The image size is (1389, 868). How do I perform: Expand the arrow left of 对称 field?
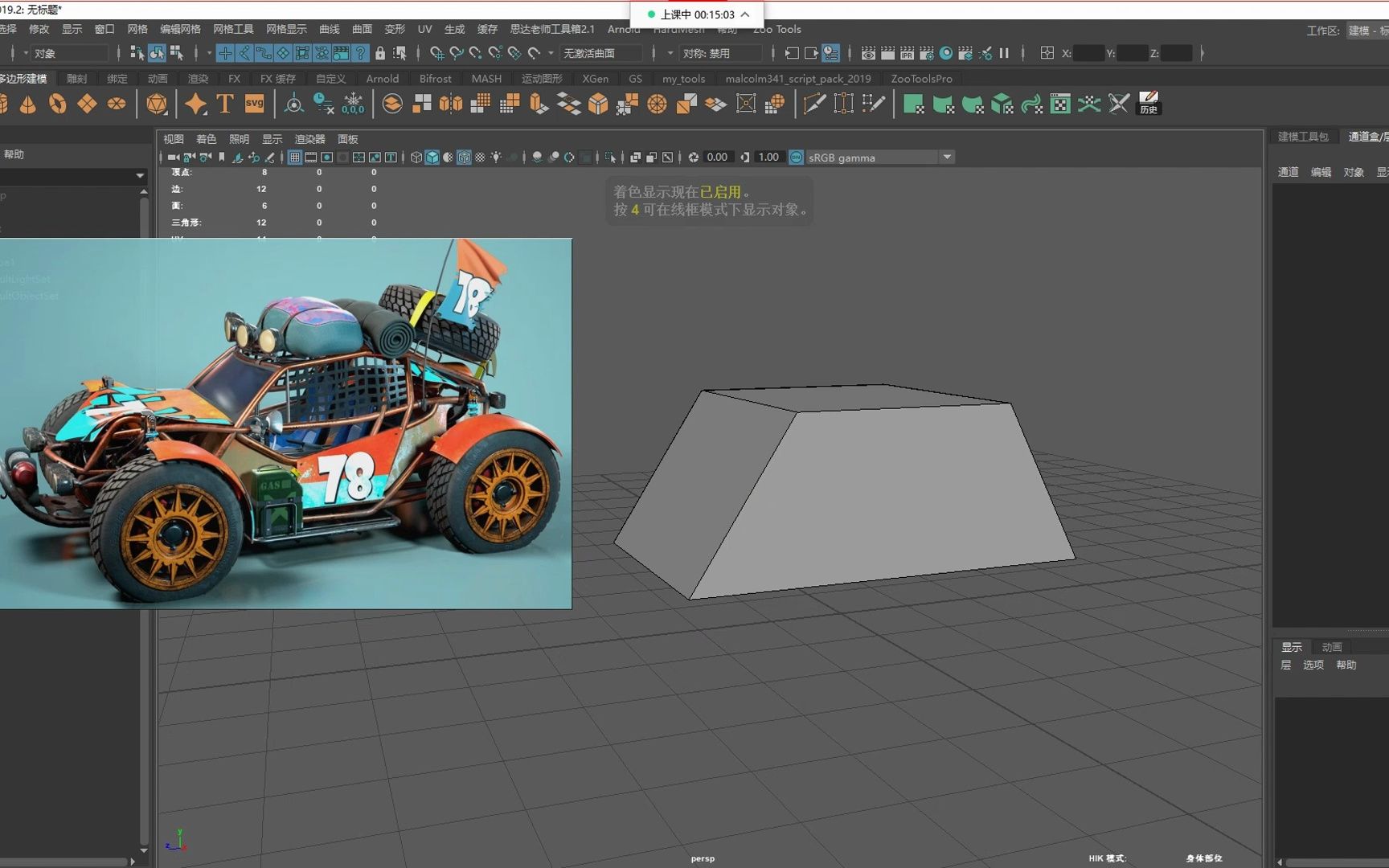(670, 53)
